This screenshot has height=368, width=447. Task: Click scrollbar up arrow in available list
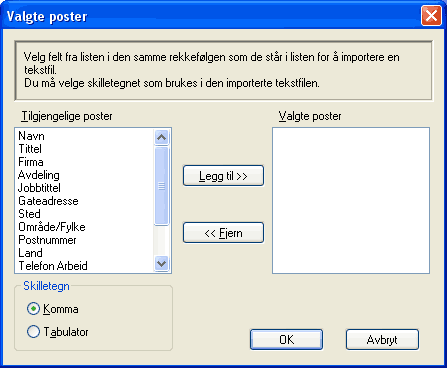pyautogui.click(x=162, y=137)
